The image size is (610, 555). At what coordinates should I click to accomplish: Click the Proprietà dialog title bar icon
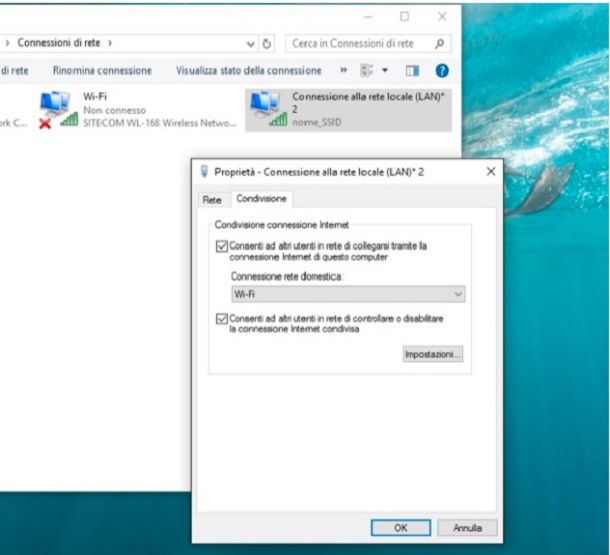pyautogui.click(x=204, y=171)
